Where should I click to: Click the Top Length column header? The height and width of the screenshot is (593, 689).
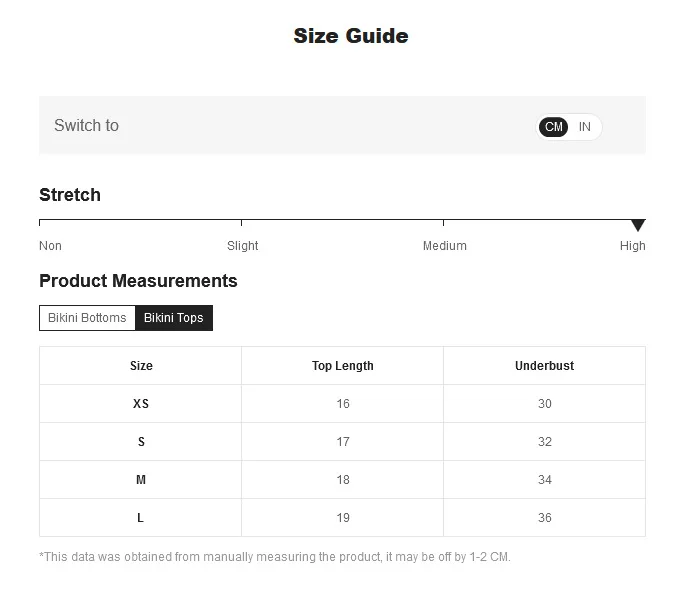coord(342,366)
